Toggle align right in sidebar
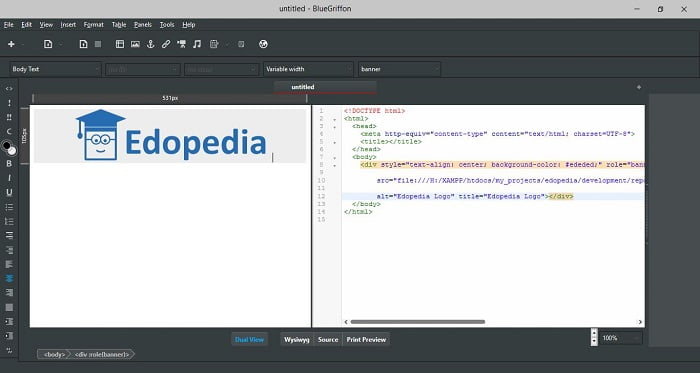This screenshot has width=700, height=373. pyautogui.click(x=9, y=293)
